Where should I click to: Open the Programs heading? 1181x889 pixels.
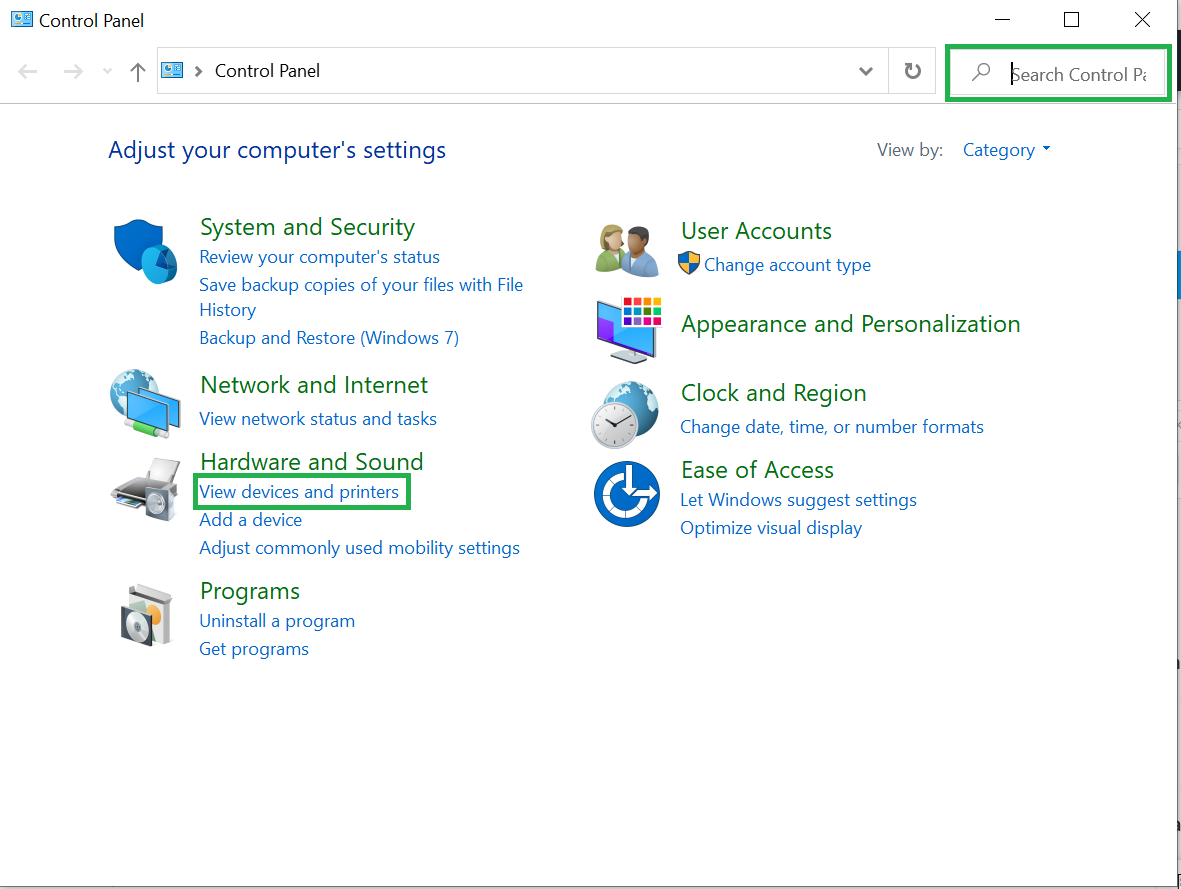pos(250,591)
